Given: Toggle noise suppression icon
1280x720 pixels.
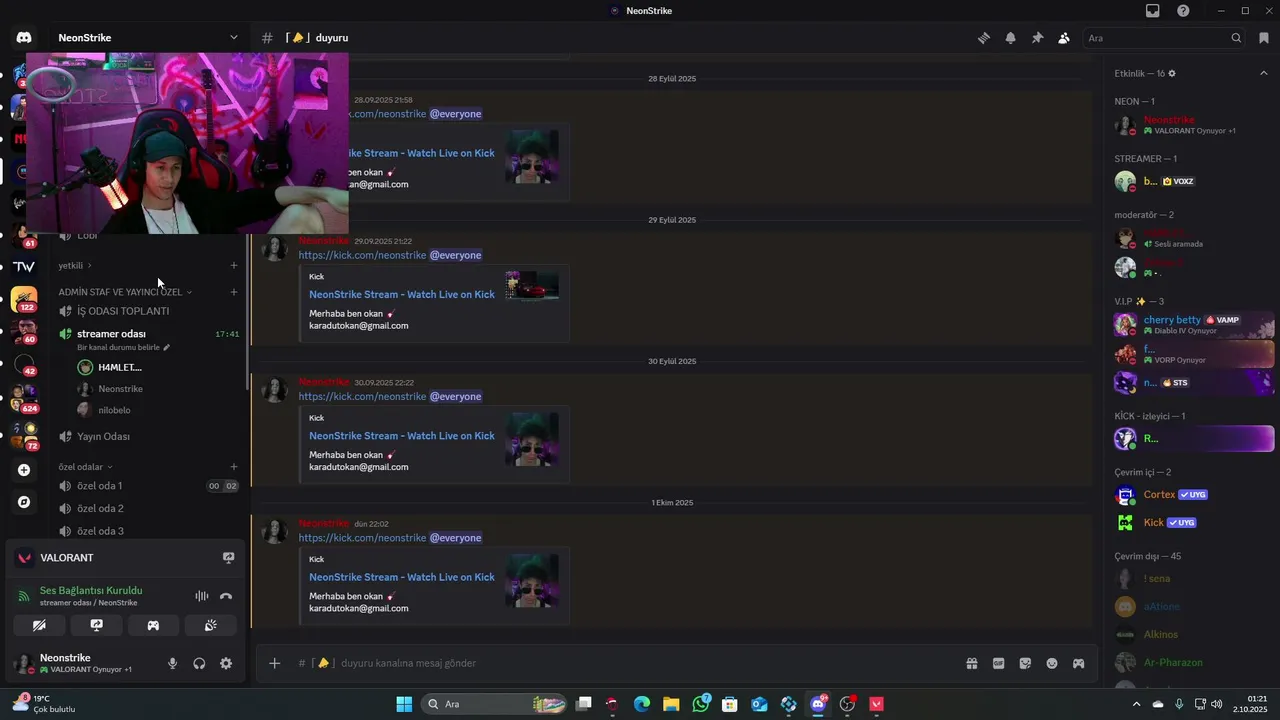Looking at the screenshot, I should click(202, 596).
